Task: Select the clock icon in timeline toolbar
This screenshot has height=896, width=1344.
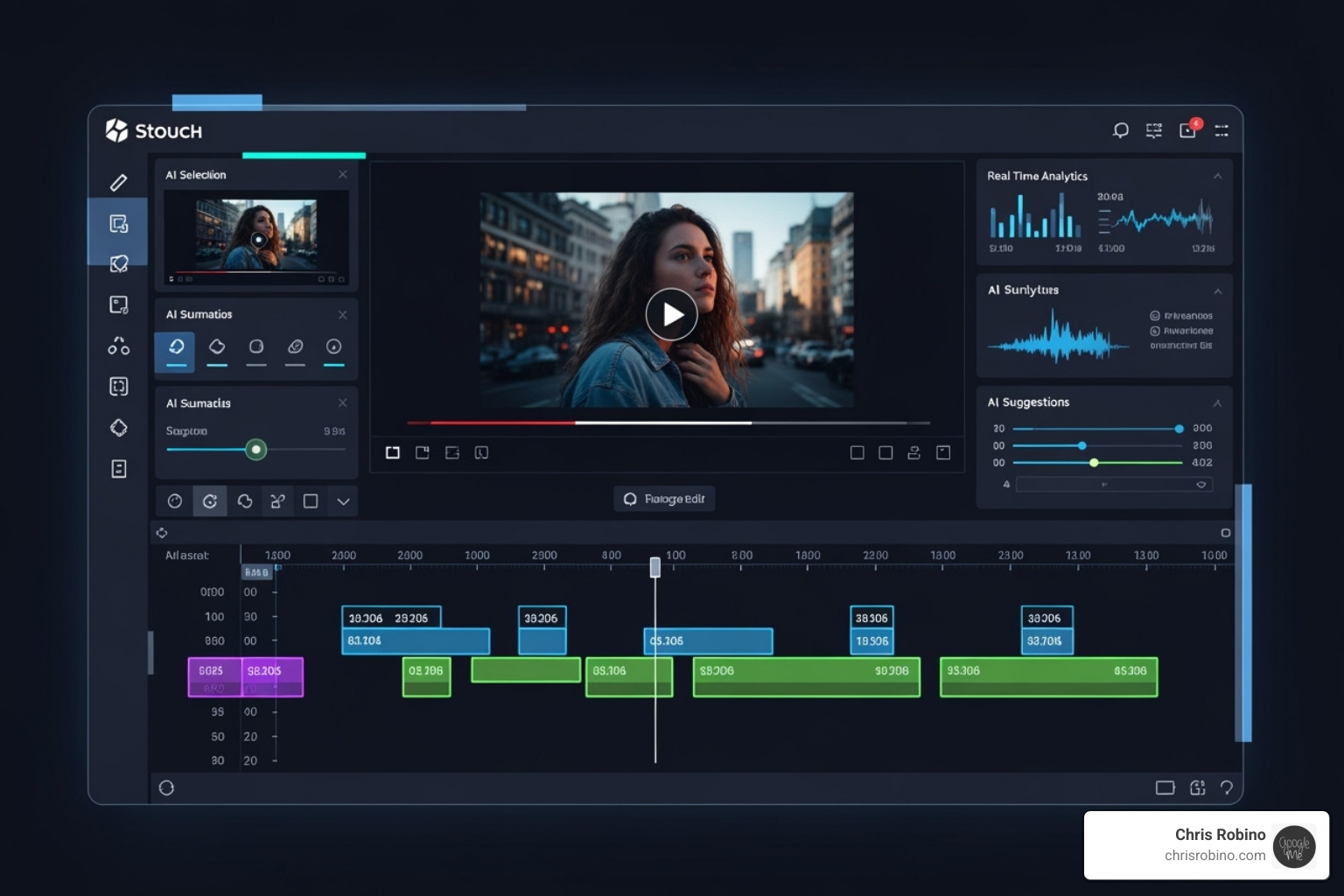Action: (x=175, y=501)
